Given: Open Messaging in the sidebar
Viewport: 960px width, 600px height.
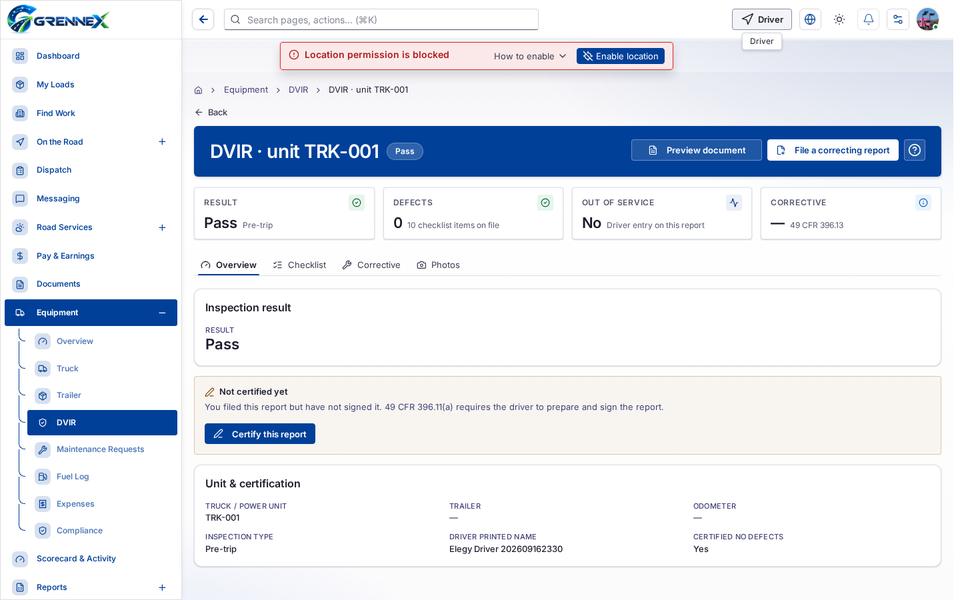Looking at the screenshot, I should coord(91,198).
